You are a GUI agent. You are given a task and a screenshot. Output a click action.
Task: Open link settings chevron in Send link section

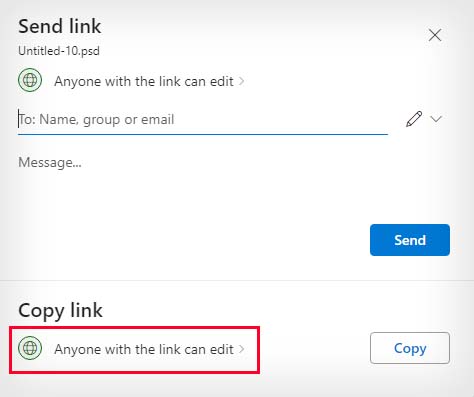[x=241, y=81]
